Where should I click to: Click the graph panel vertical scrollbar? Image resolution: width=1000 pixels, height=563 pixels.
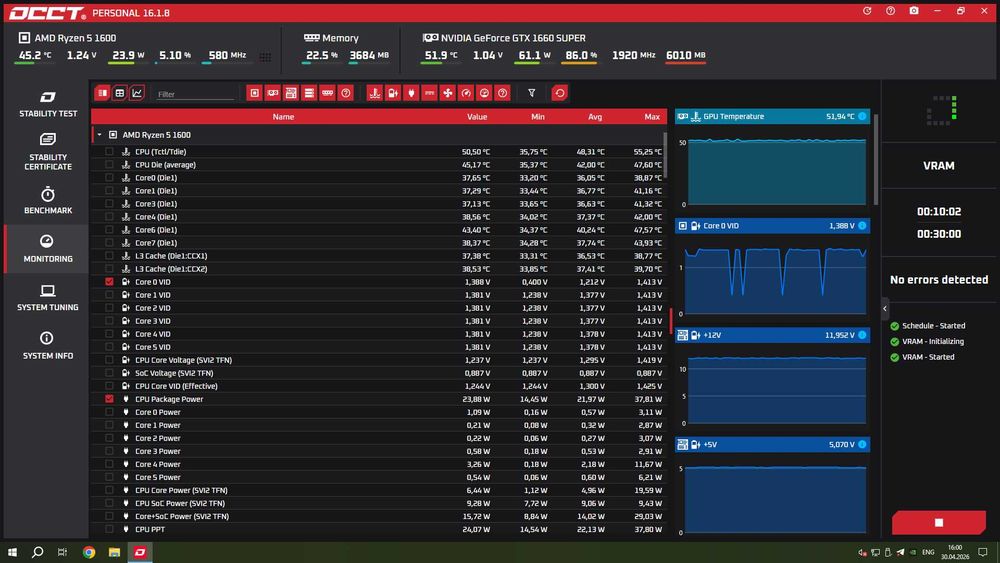[876, 159]
